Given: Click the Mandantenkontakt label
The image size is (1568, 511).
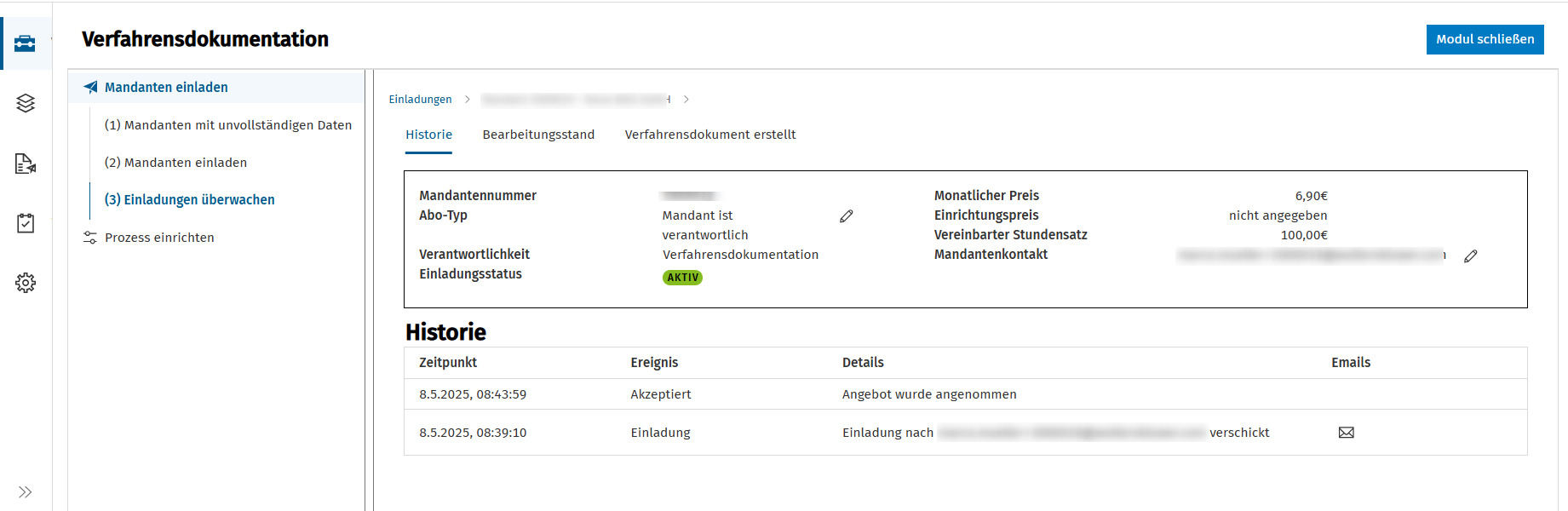Looking at the screenshot, I should (x=991, y=255).
